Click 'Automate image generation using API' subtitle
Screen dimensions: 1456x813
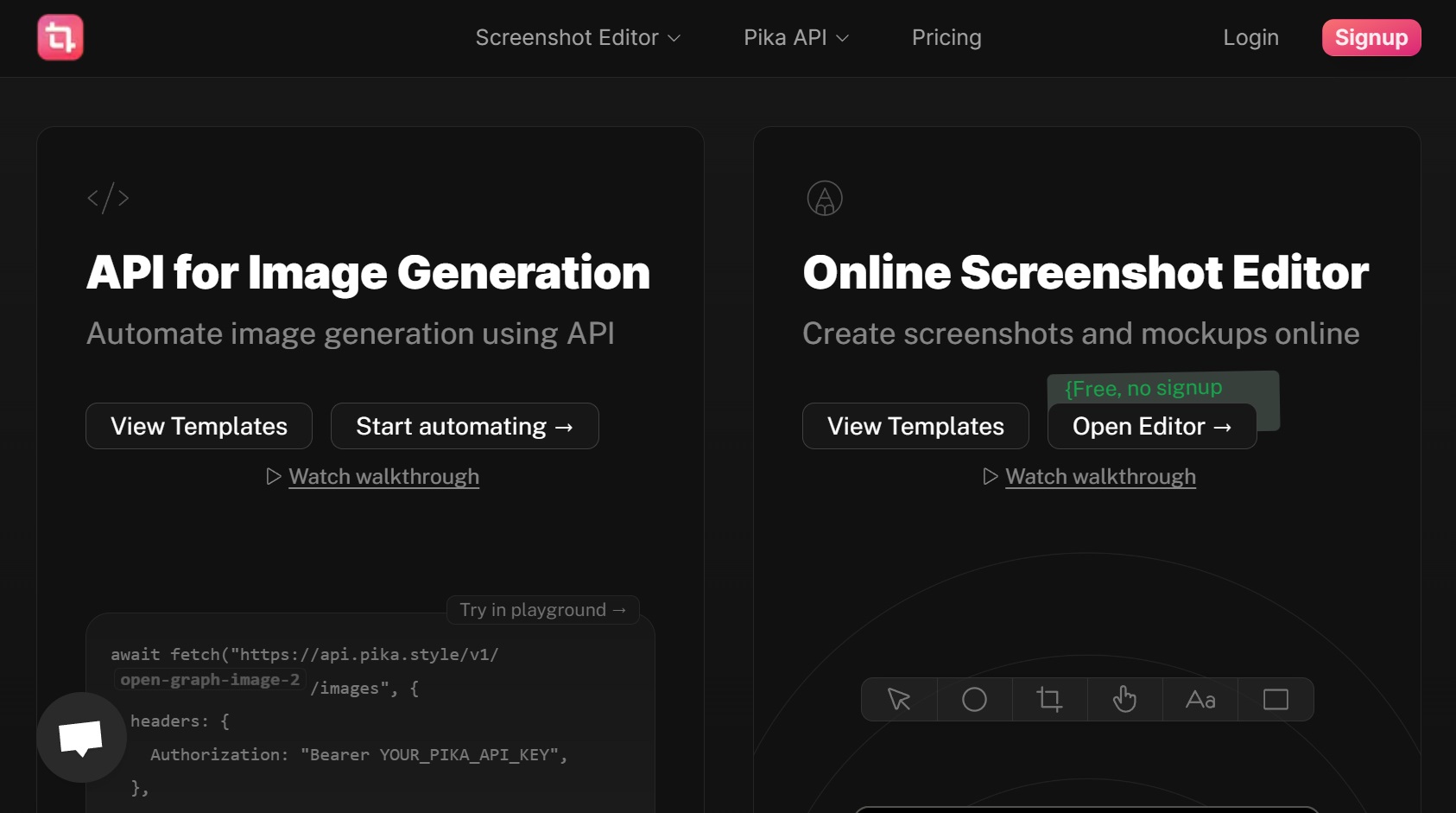351,333
